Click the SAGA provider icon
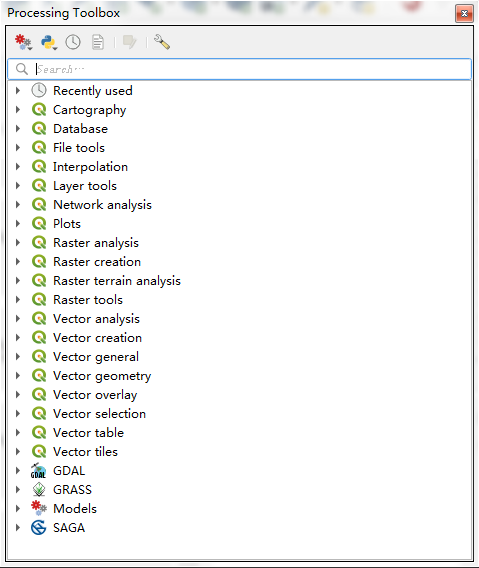The height and width of the screenshot is (568, 479). click(38, 527)
